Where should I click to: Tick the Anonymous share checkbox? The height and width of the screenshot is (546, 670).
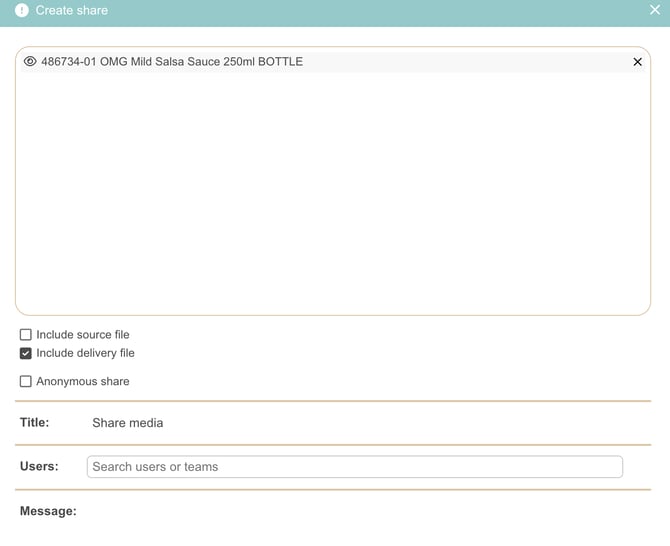point(26,381)
